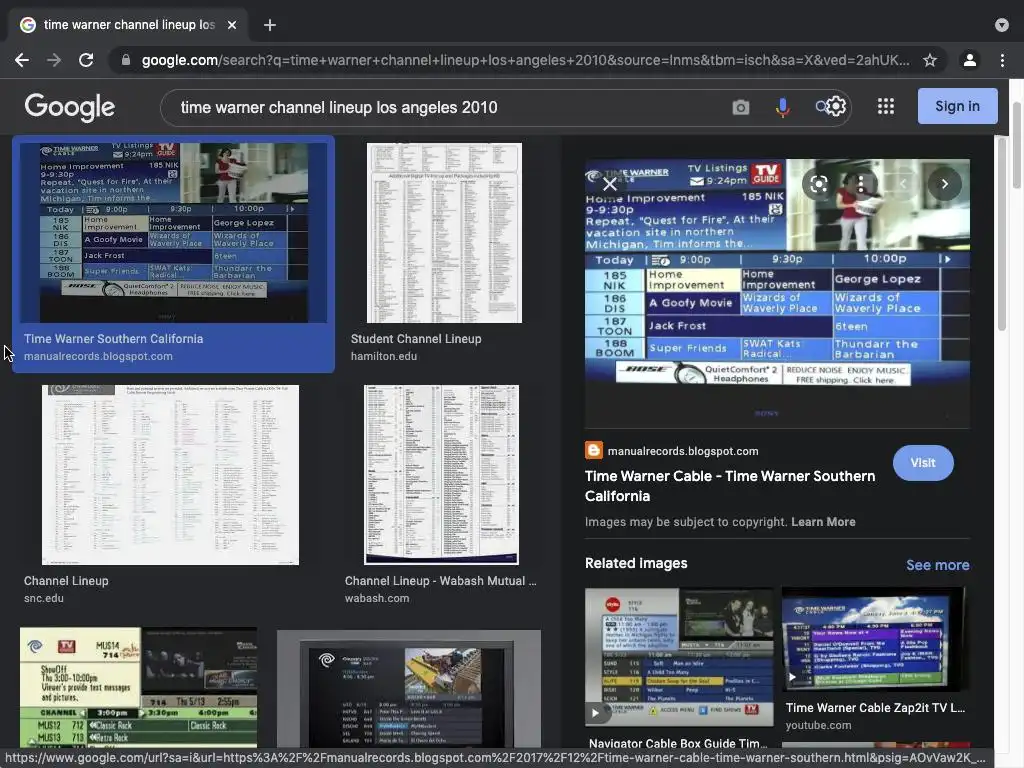Viewport: 1024px width, 768px height.
Task: Start voice search with microphone icon
Action: 782,107
